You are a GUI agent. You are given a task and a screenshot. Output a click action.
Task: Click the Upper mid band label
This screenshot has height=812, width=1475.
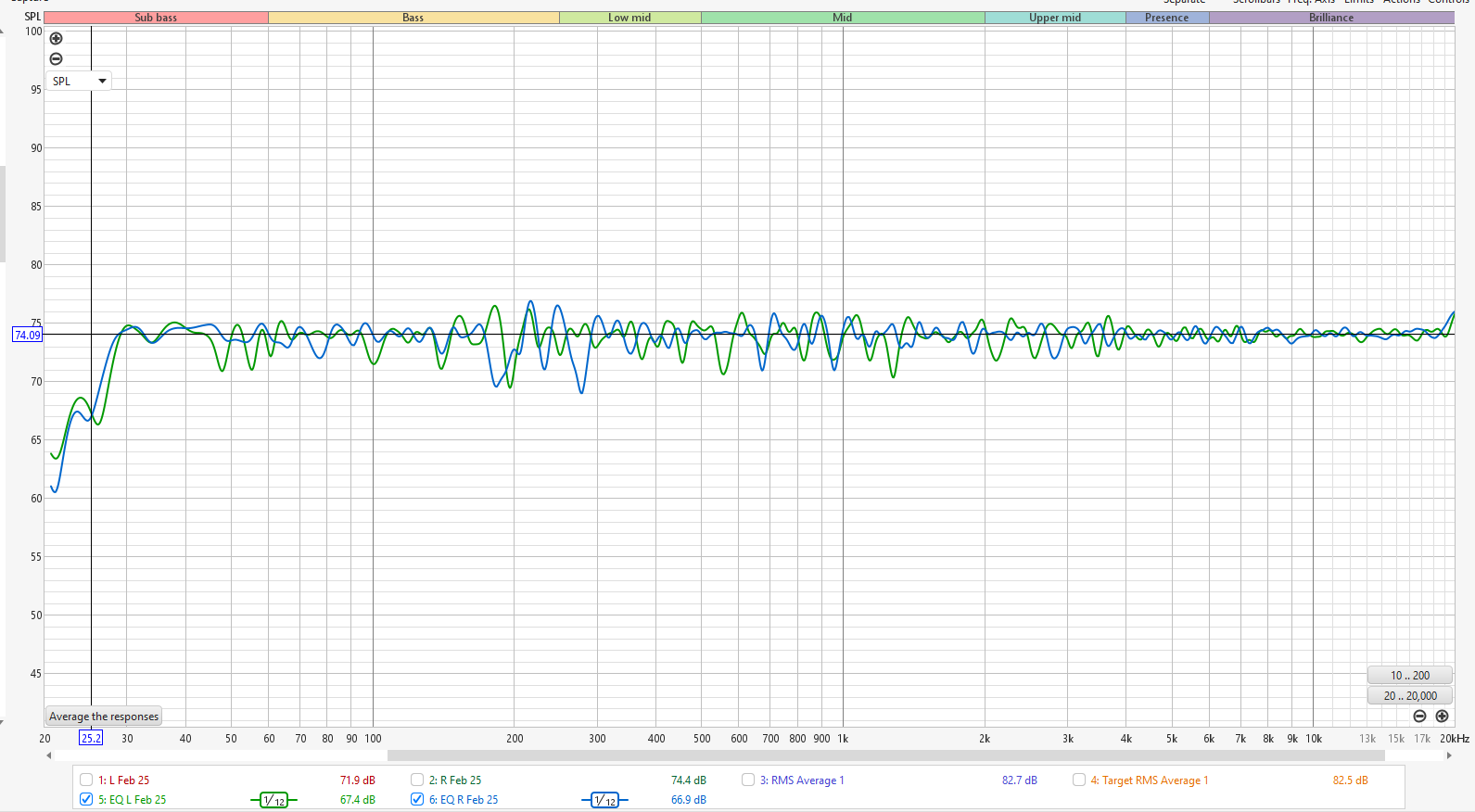pyautogui.click(x=1055, y=18)
